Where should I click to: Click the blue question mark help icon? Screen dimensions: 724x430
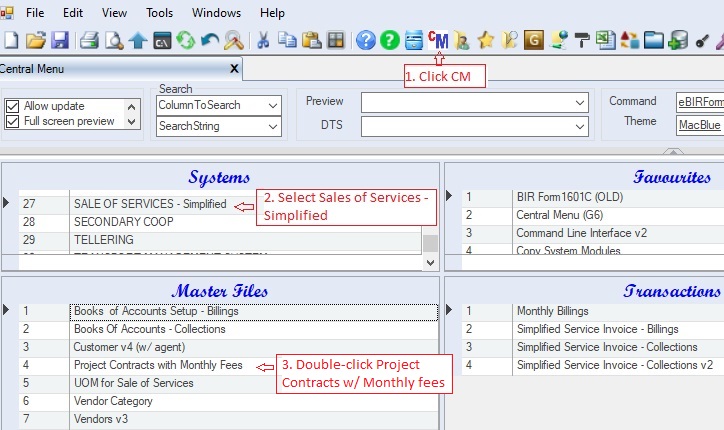click(x=365, y=40)
